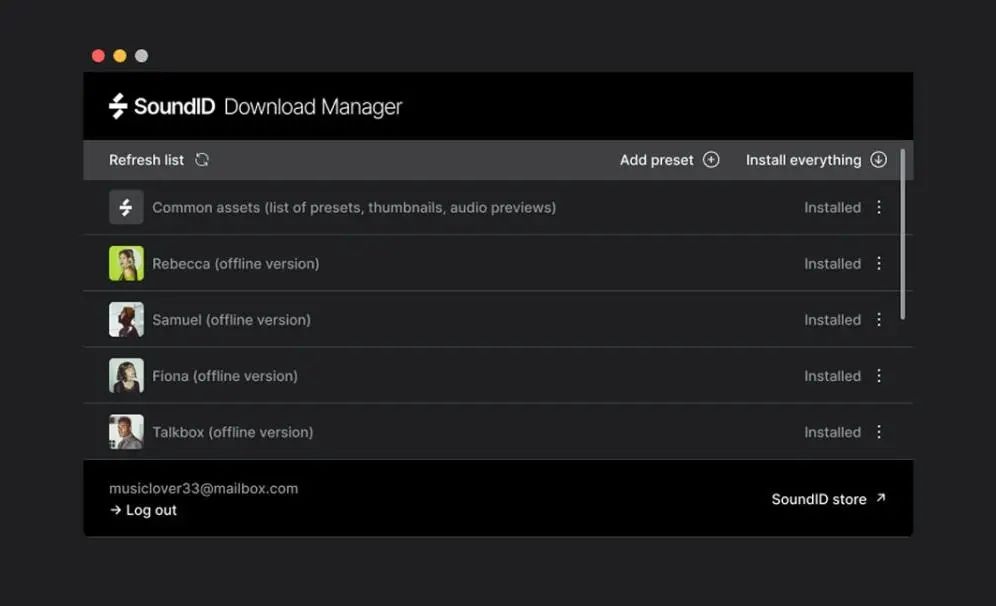Click the Install everything download icon
The image size is (996, 606).
click(x=878, y=160)
